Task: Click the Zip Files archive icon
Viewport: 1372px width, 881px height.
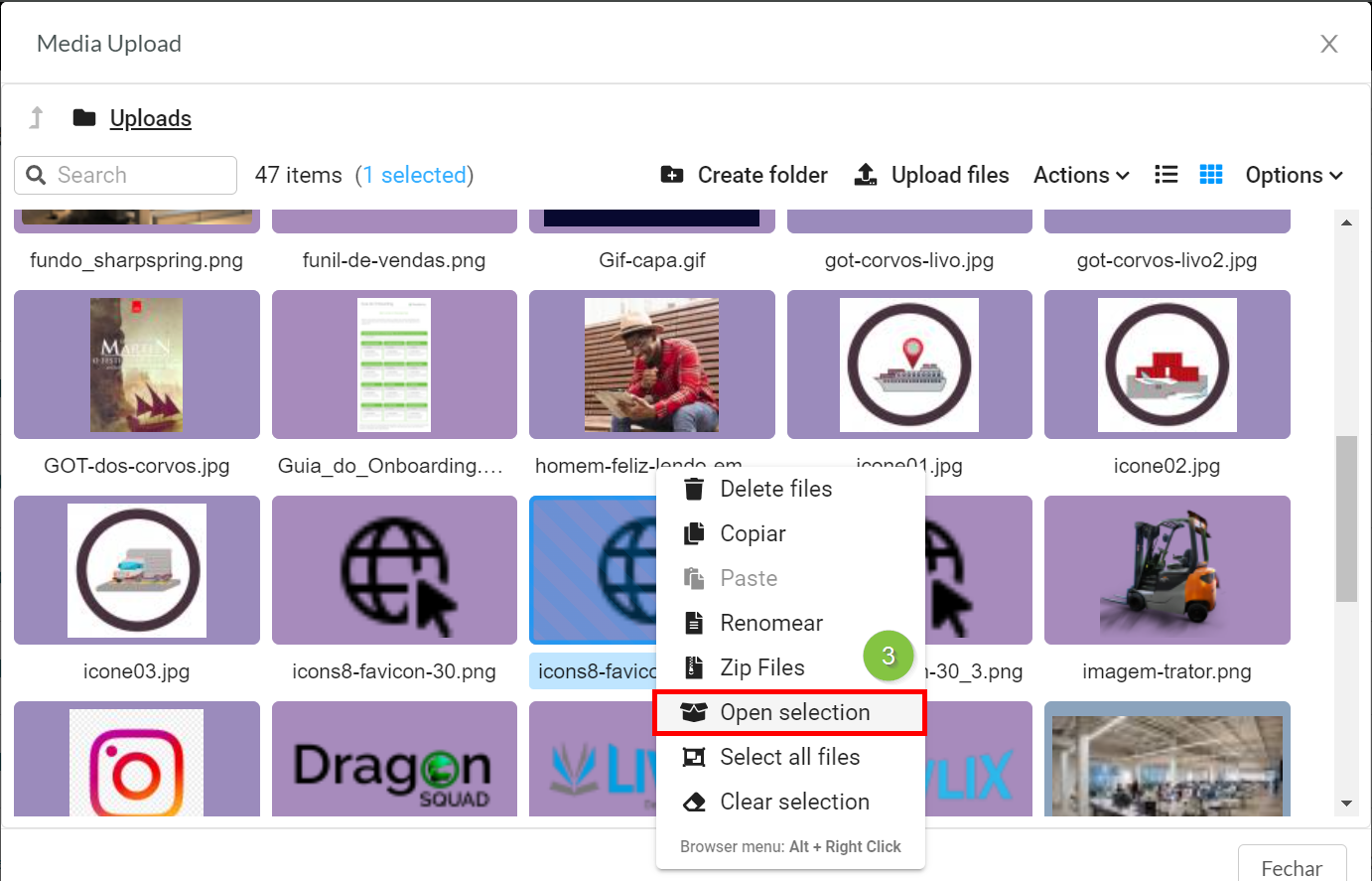Action: (694, 667)
